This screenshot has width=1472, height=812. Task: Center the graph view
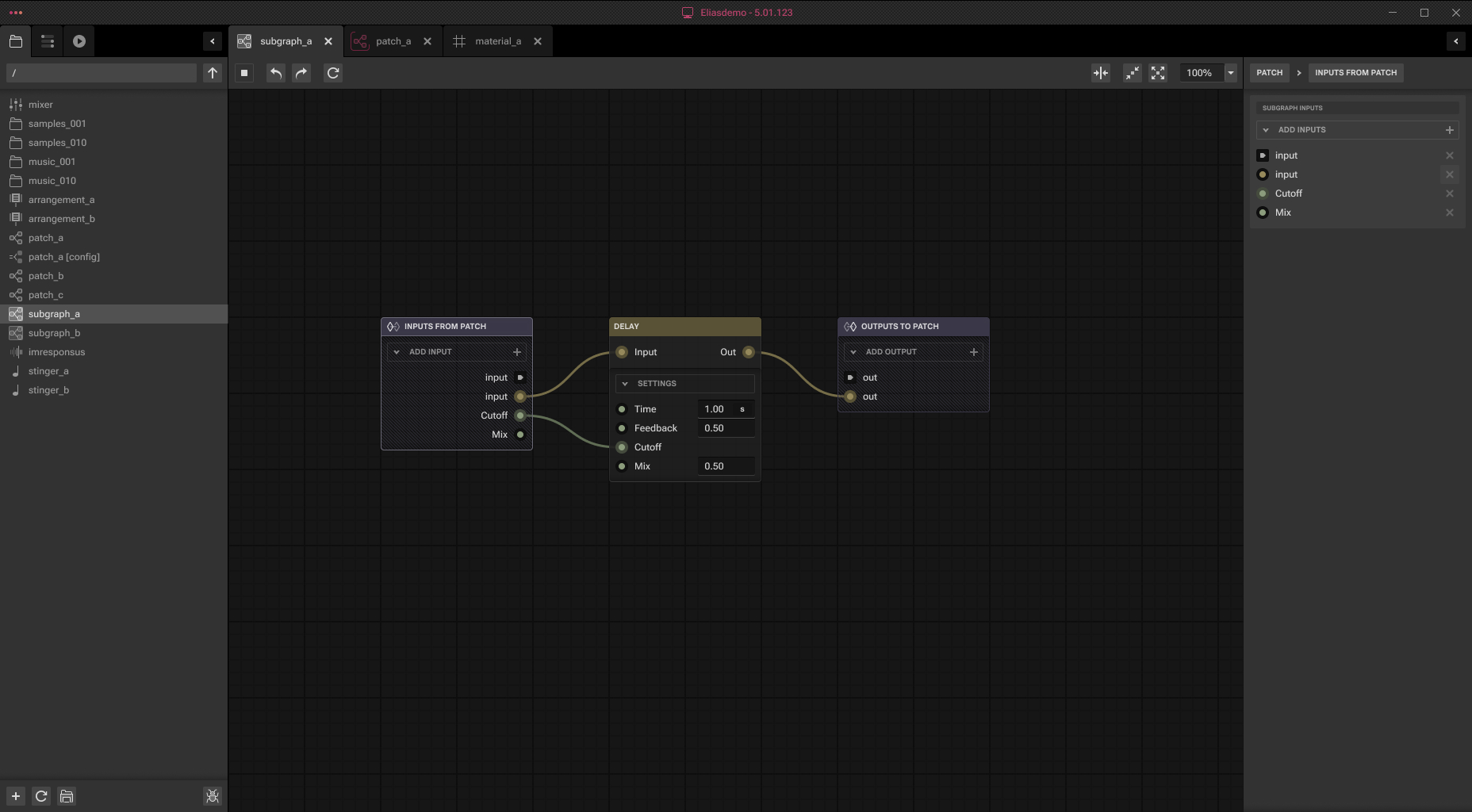coord(1101,73)
